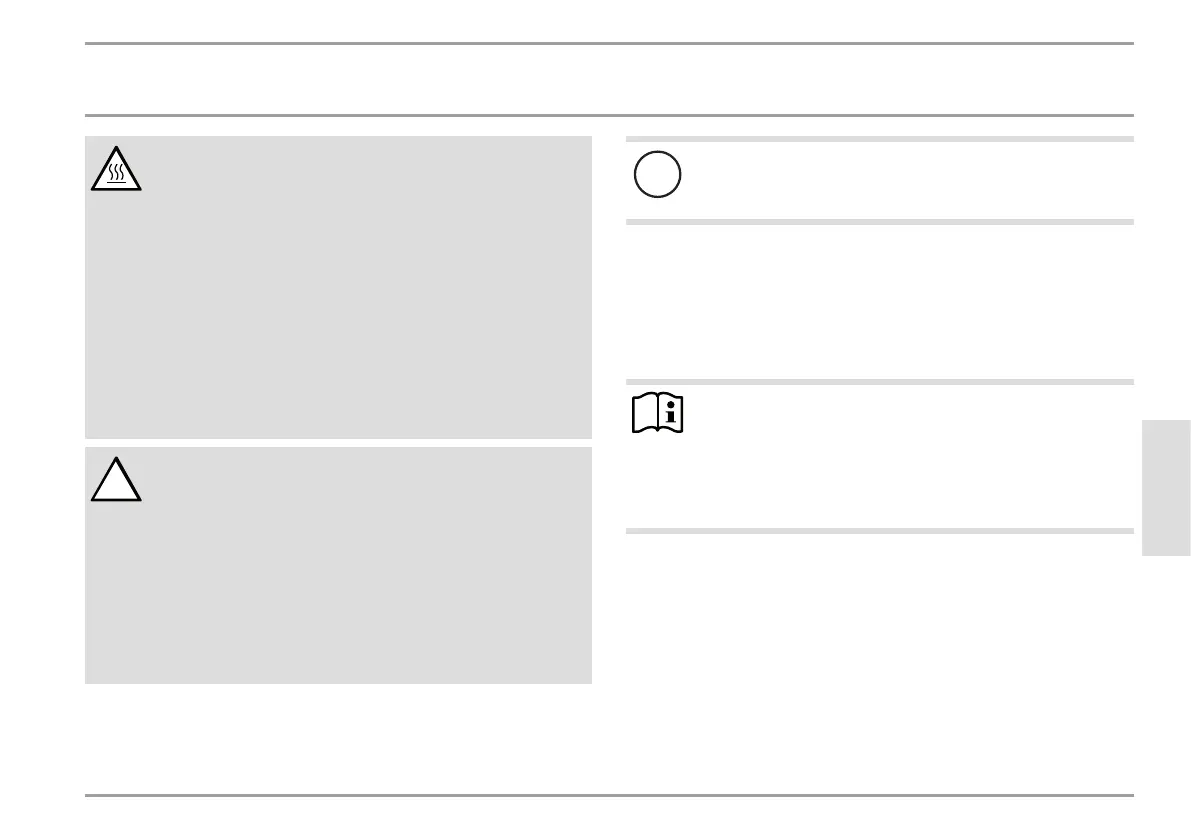The image size is (1191, 839).
Task: Select the empty warning triangle icon
Action: tap(116, 480)
